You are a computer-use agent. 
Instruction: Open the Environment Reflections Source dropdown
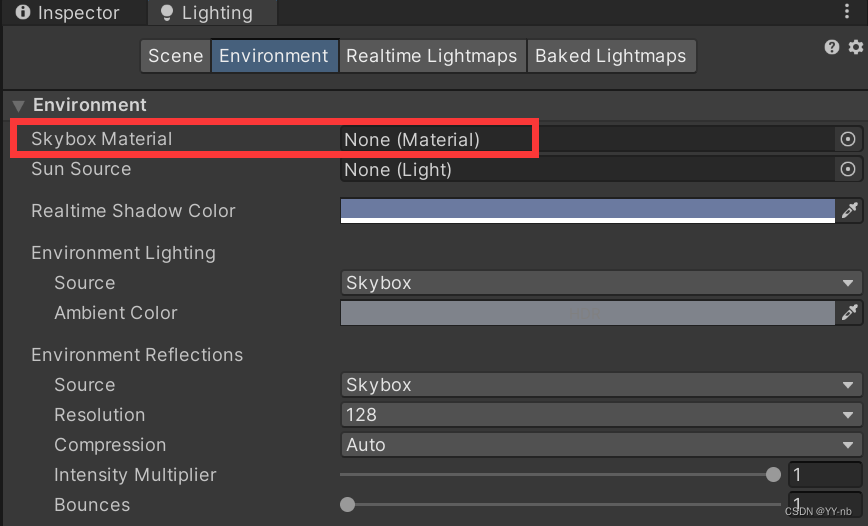[601, 385]
